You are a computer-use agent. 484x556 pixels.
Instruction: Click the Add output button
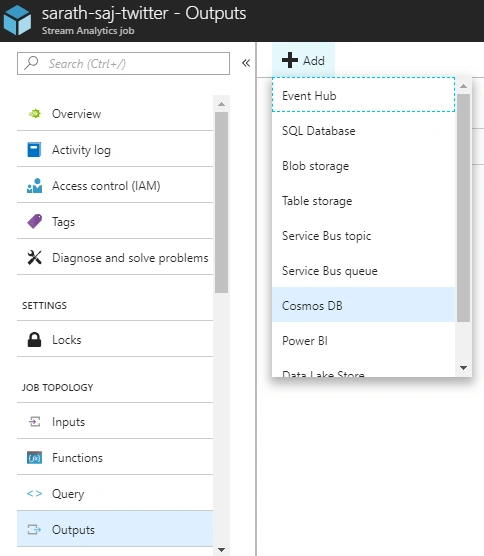point(303,60)
